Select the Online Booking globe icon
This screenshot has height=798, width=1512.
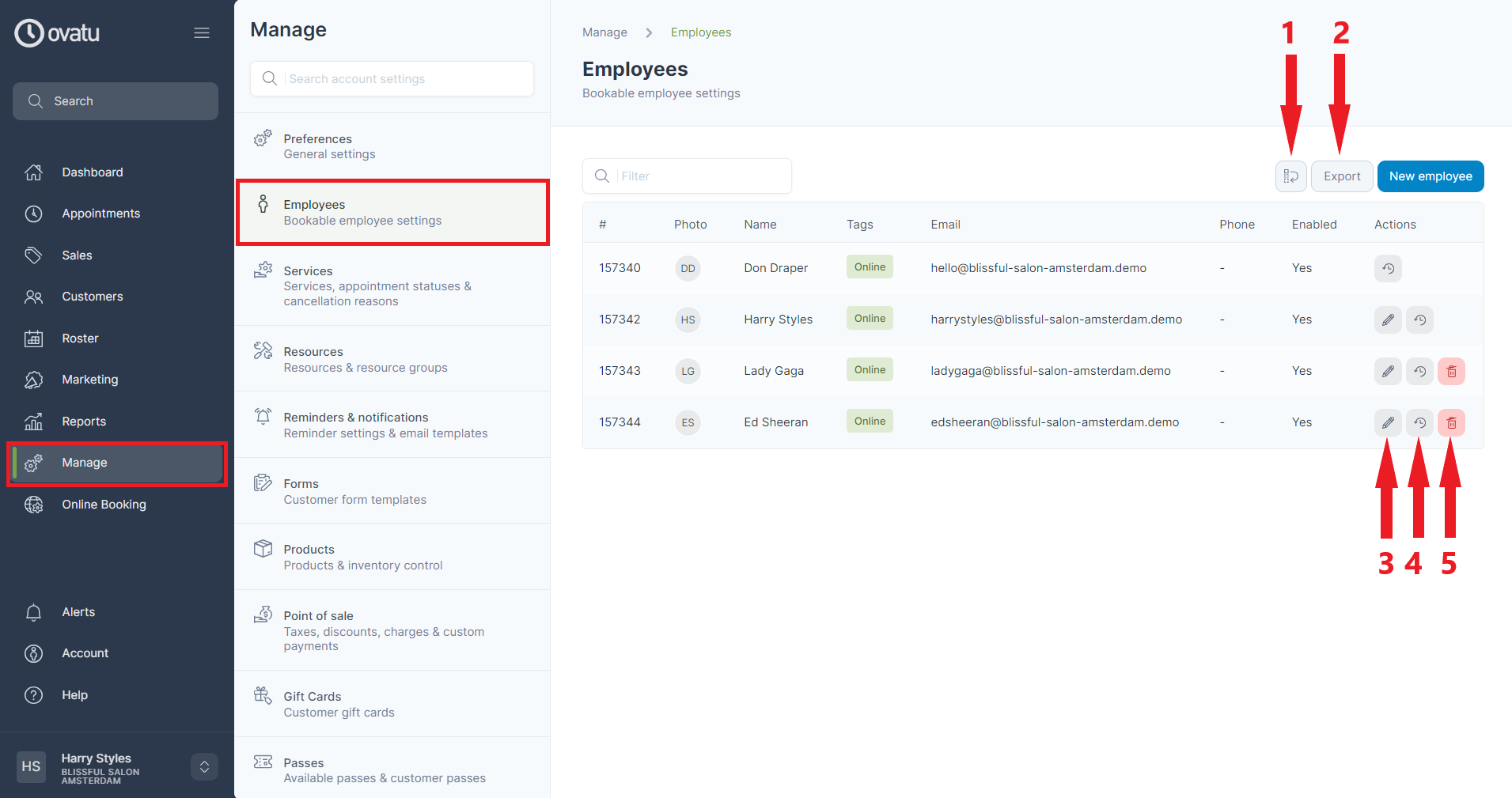coord(34,505)
